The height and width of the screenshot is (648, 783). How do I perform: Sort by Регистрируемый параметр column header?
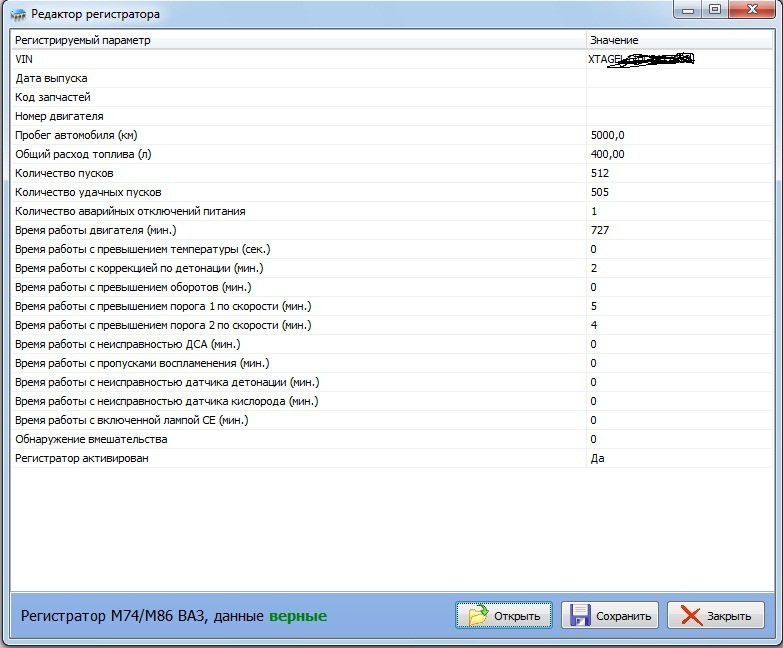pos(298,40)
